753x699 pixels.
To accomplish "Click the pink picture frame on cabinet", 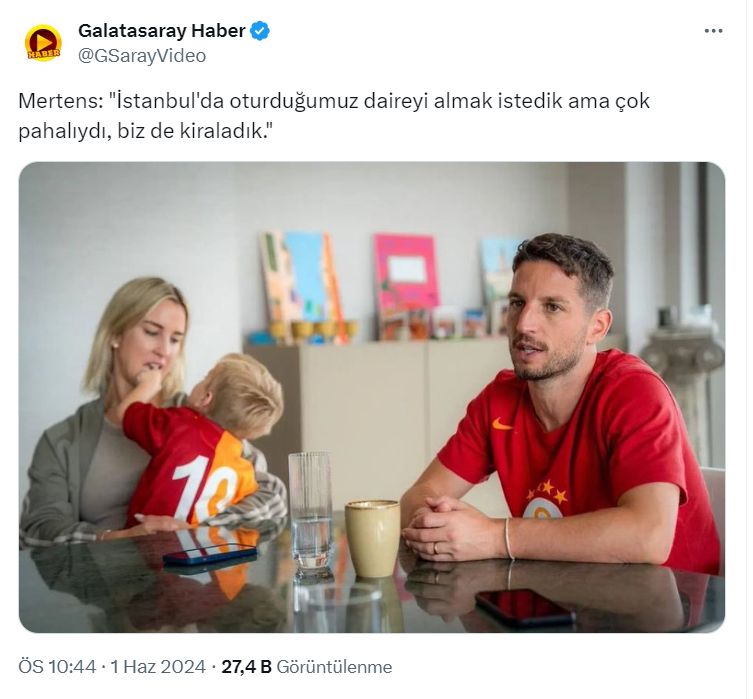I will 406,275.
